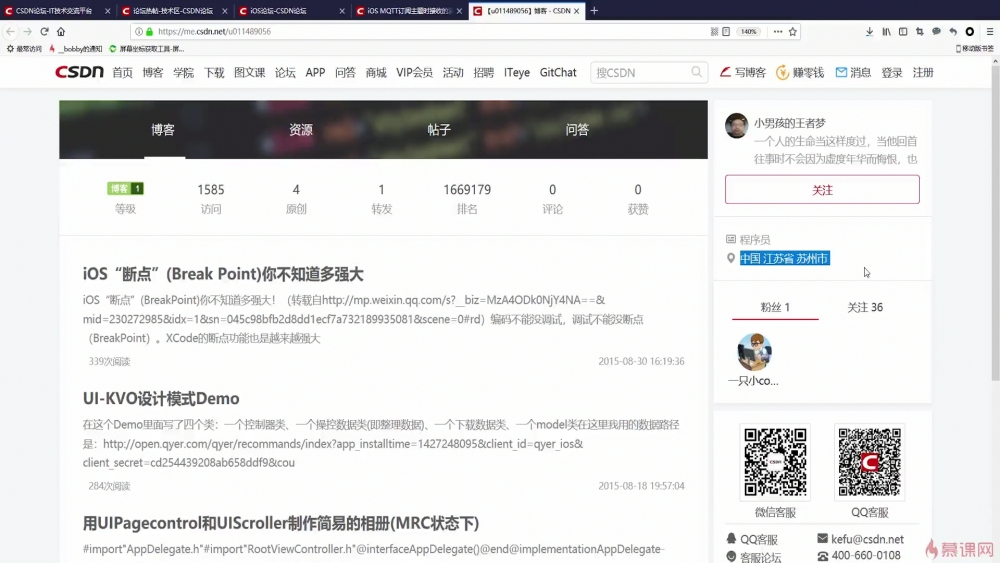The width and height of the screenshot is (1000, 563).
Task: Open the chat bubble toolbar icon
Action: coord(936,31)
